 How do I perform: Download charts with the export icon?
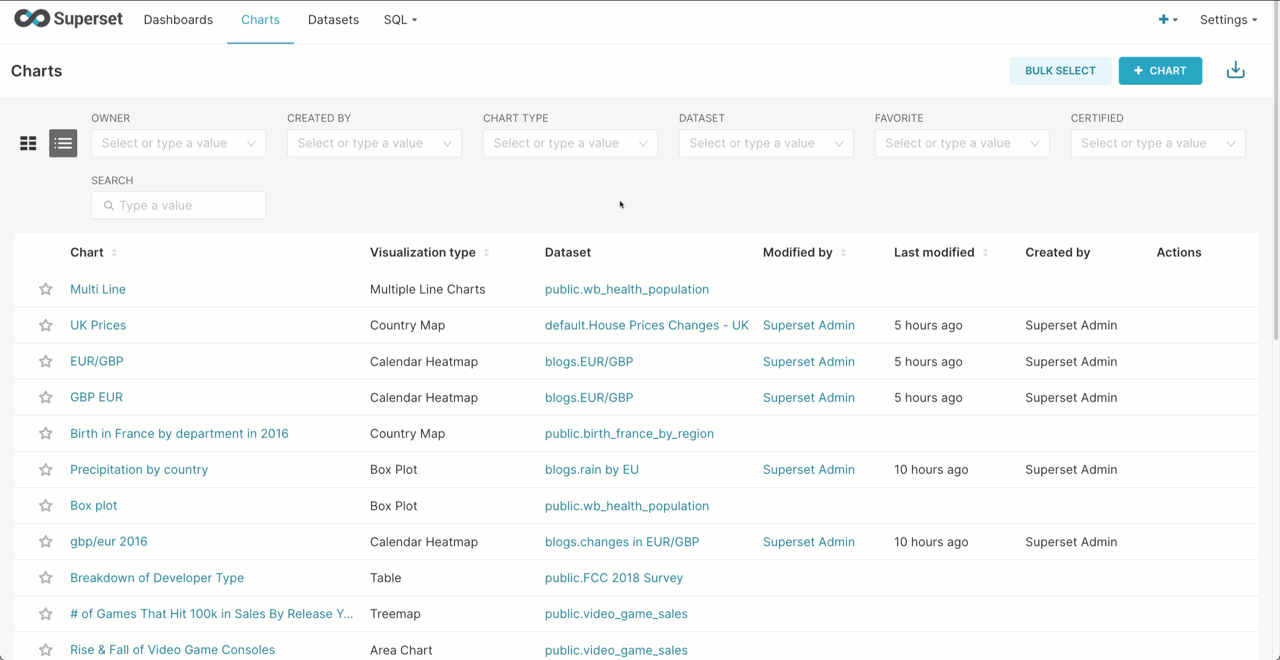[x=1235, y=71]
